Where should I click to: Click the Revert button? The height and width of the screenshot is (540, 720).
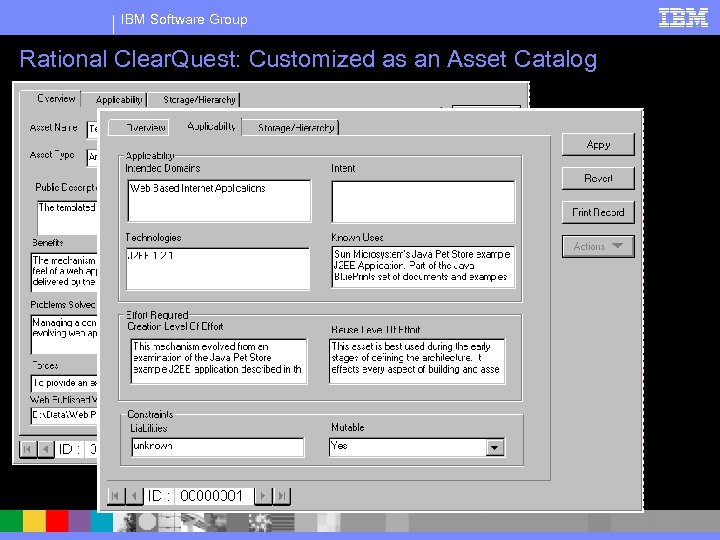(598, 178)
